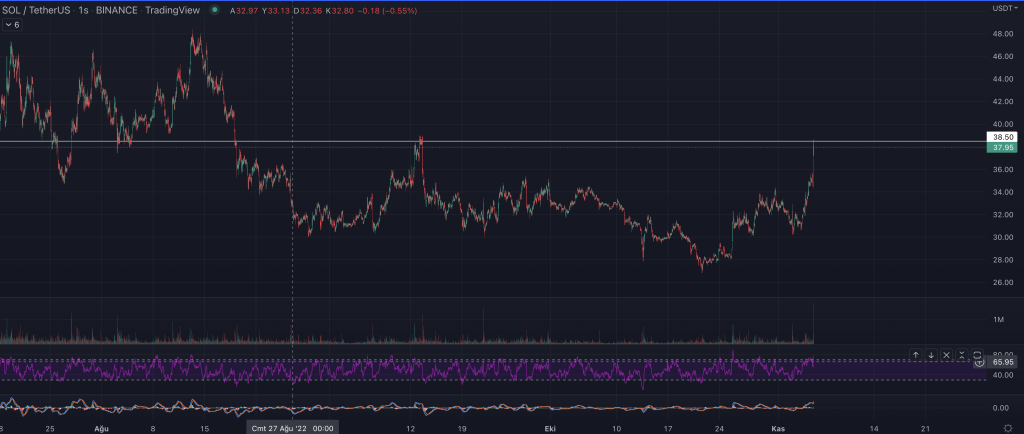
Task: Select the 38.50 horizontal line price label
Action: click(1003, 136)
